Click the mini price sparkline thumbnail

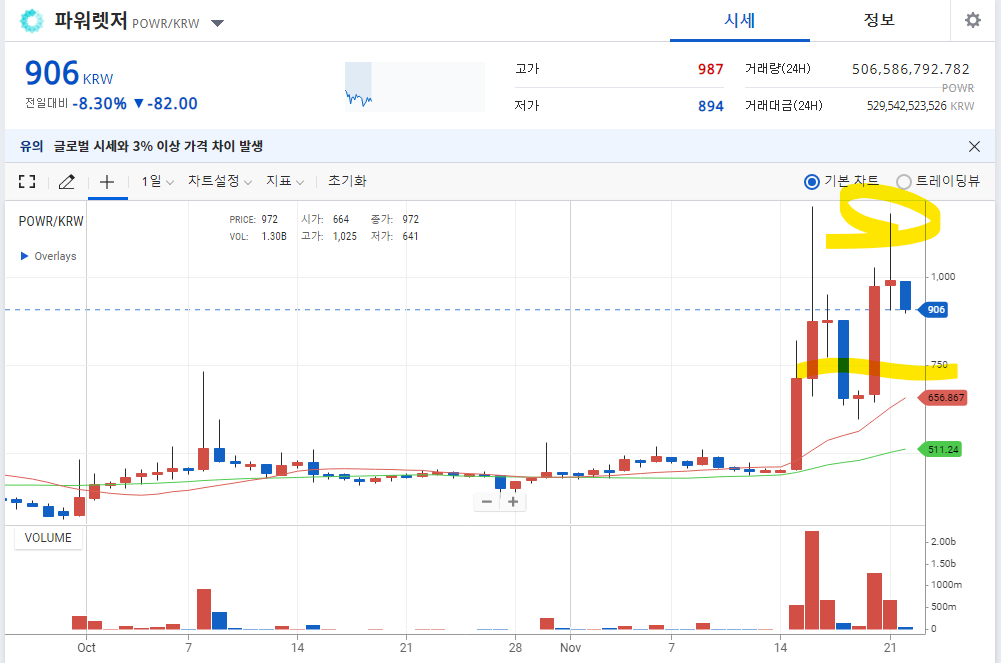(x=415, y=87)
